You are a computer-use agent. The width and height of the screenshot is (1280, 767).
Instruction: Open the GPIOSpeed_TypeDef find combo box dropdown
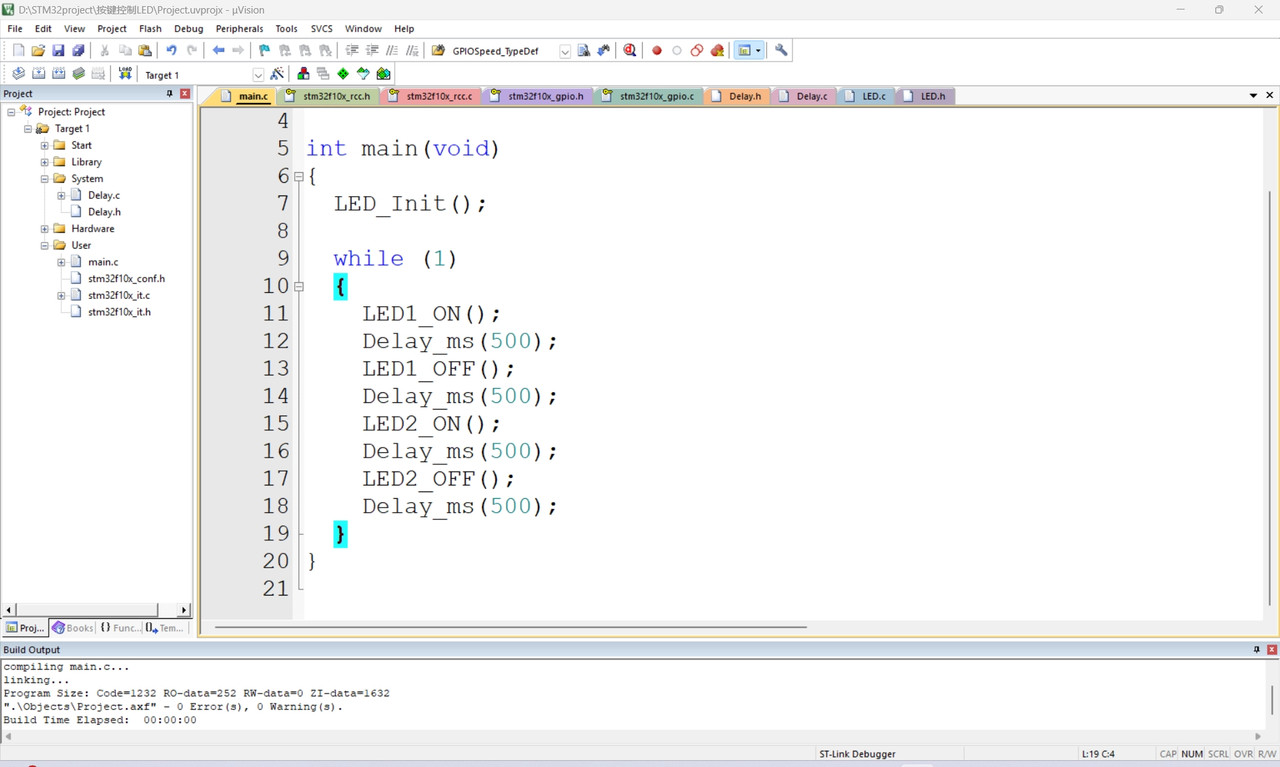click(565, 51)
